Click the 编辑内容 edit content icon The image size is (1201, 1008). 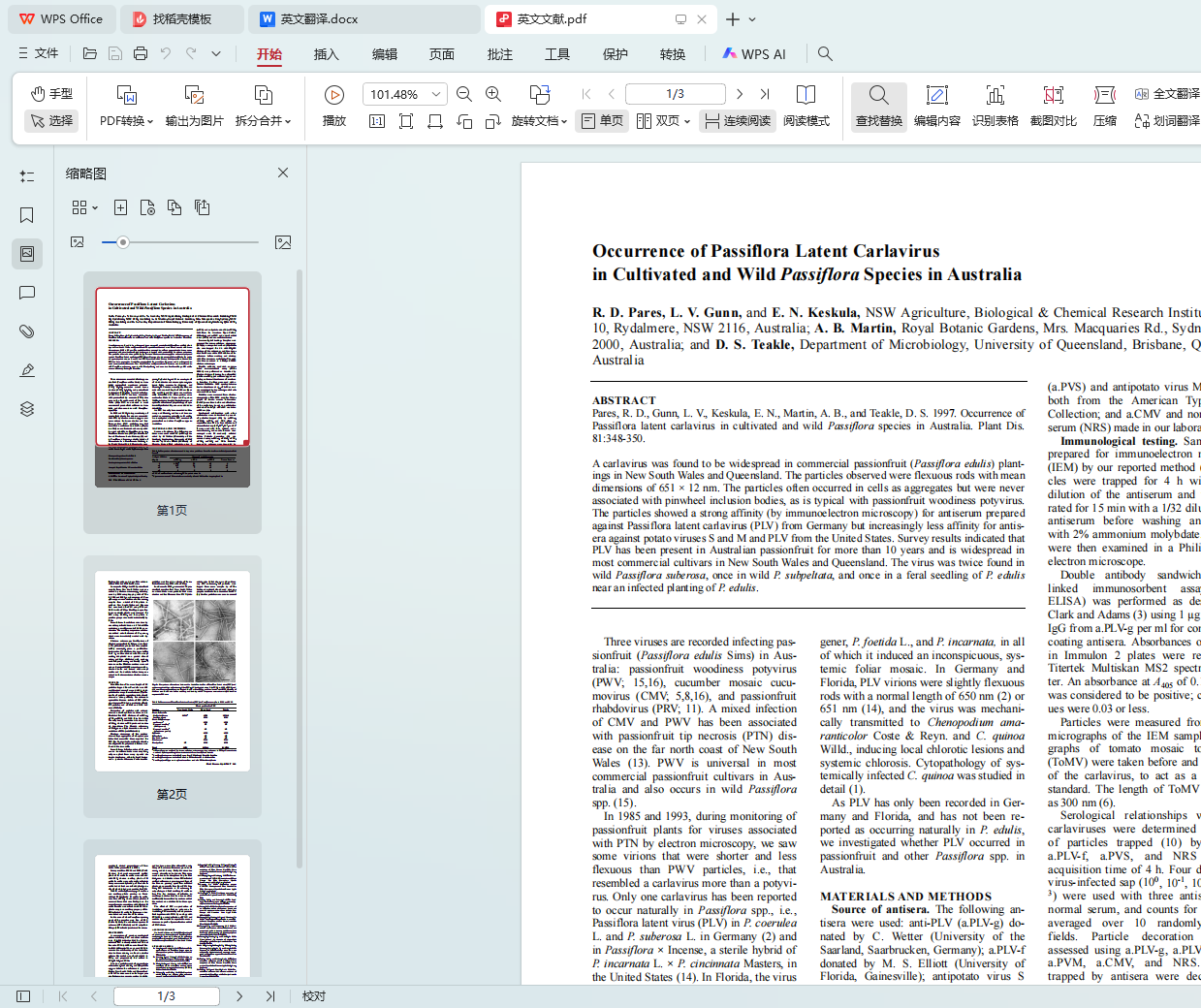pos(936,105)
